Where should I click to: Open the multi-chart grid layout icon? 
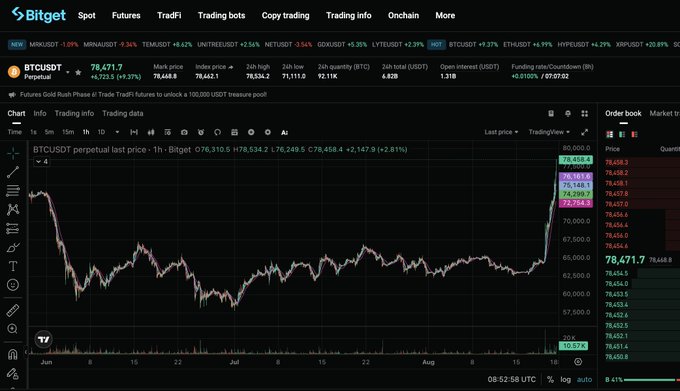(x=585, y=114)
